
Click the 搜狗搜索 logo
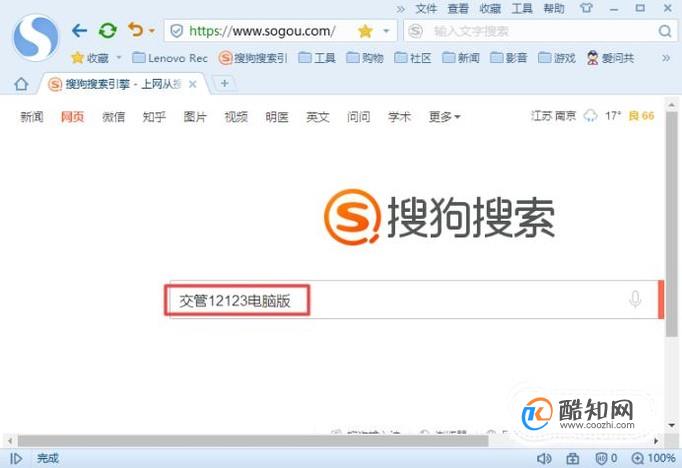pyautogui.click(x=440, y=217)
